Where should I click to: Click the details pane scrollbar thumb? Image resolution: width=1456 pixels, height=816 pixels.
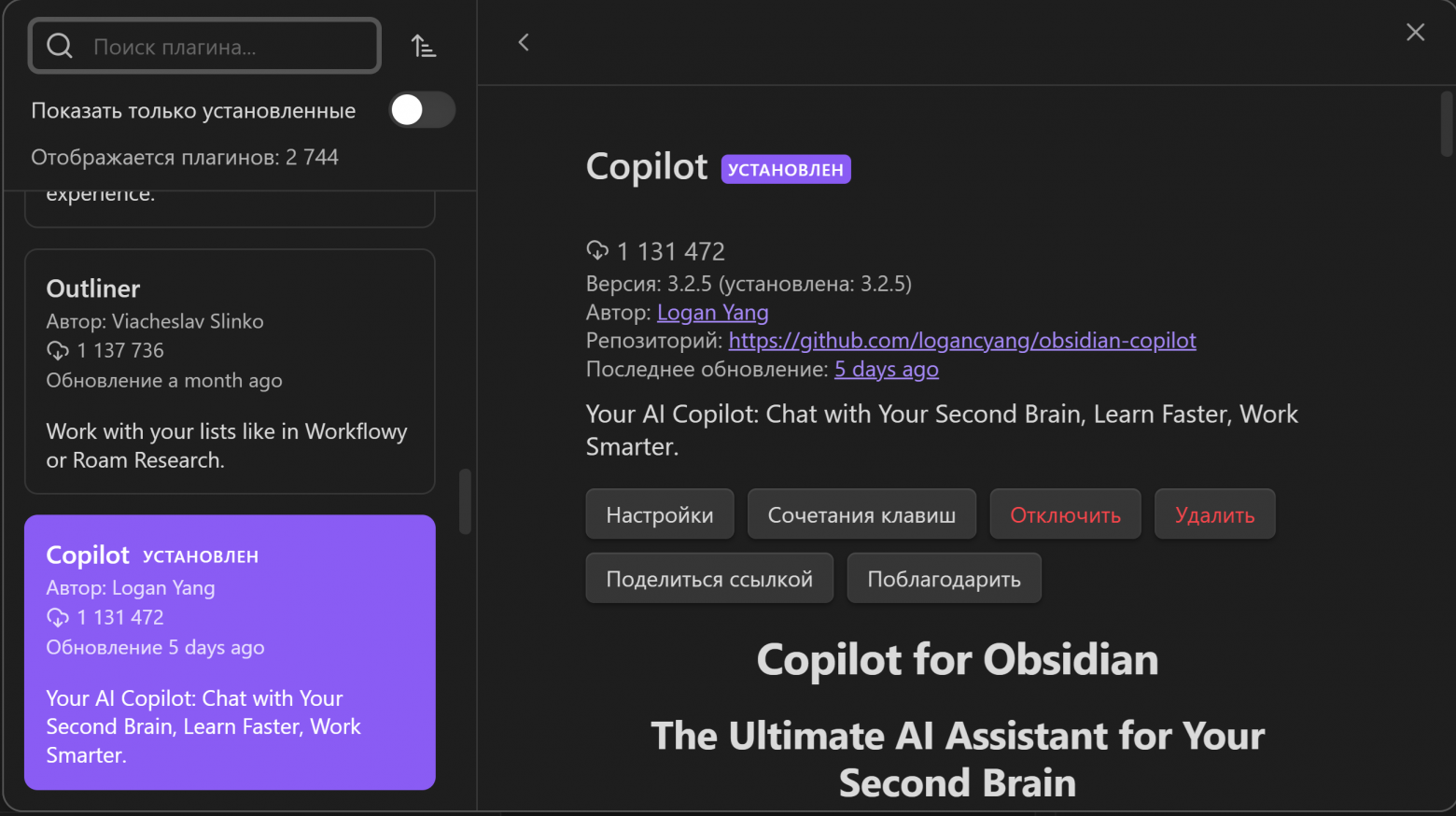[x=1447, y=123]
